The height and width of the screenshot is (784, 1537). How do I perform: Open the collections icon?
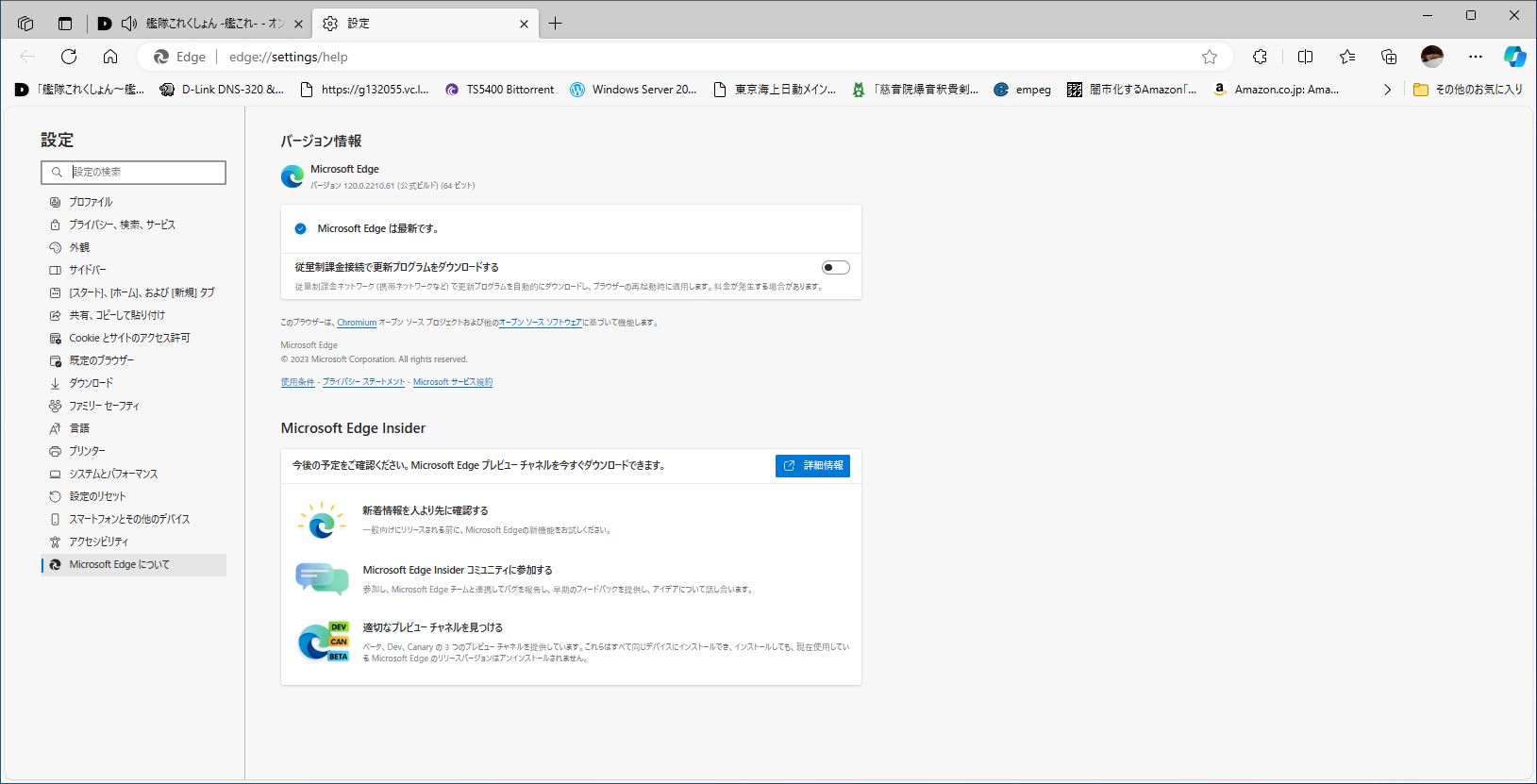[x=1389, y=57]
